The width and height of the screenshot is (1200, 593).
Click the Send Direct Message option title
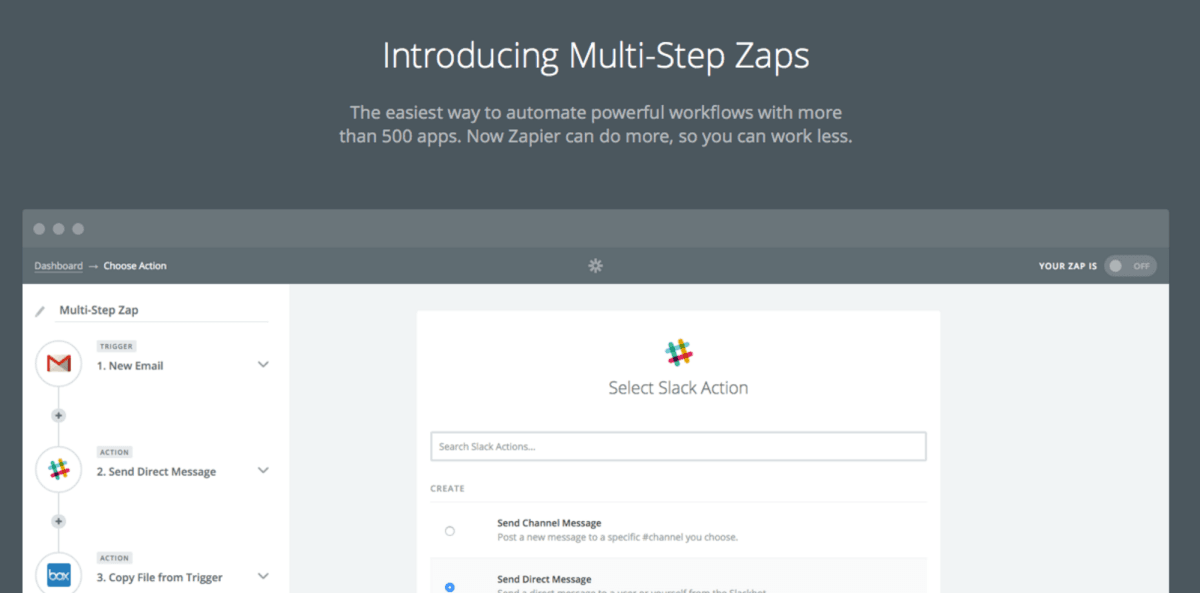click(544, 579)
